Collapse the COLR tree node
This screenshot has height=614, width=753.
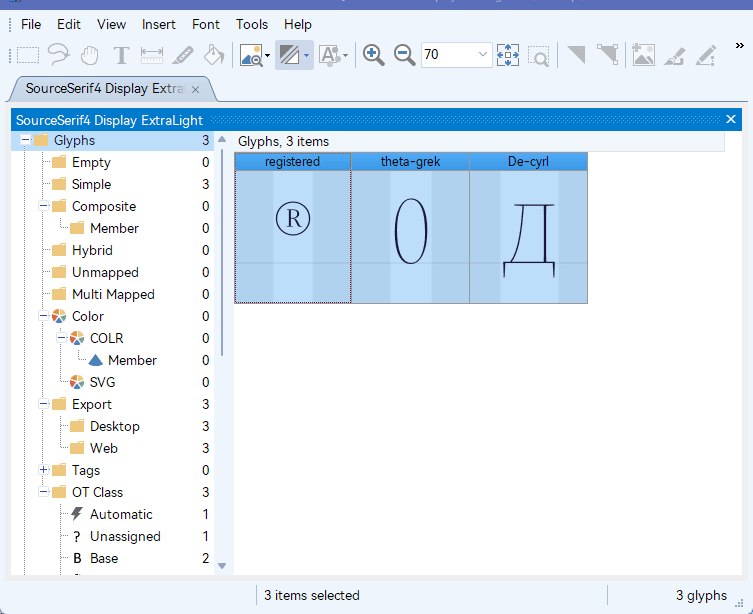pos(61,338)
